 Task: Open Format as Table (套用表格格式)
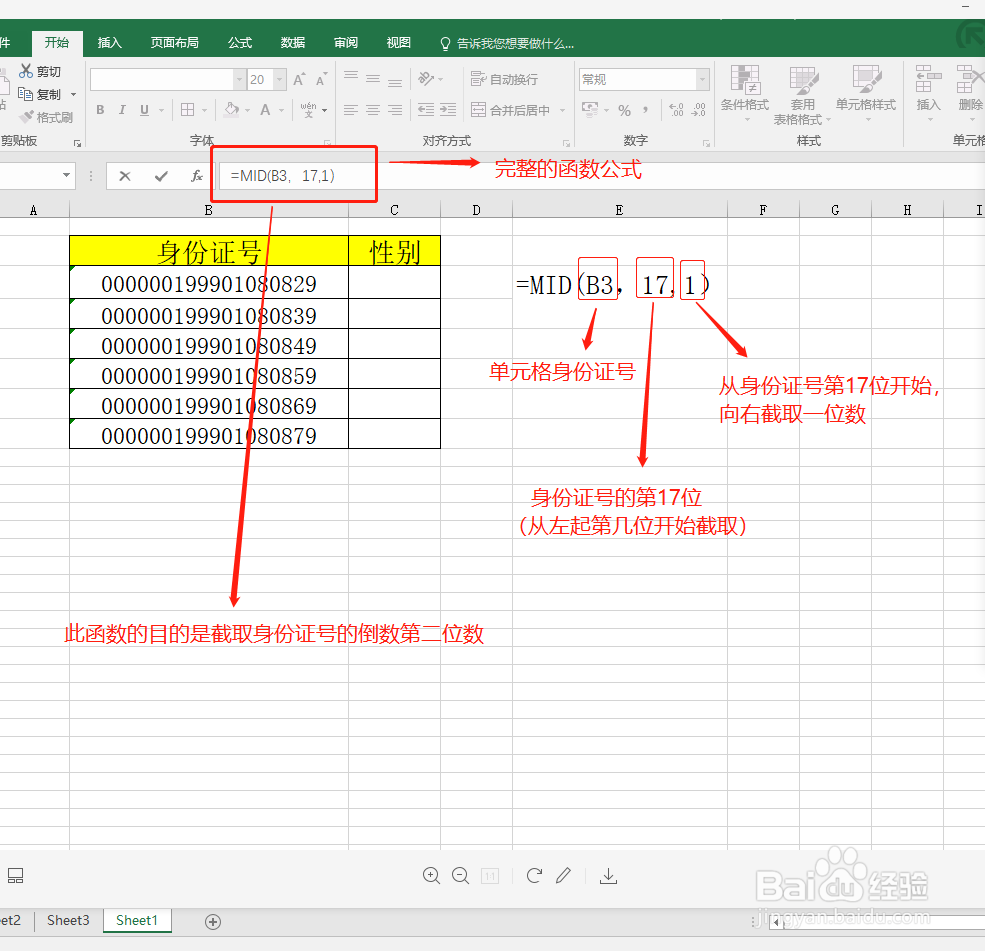click(803, 95)
